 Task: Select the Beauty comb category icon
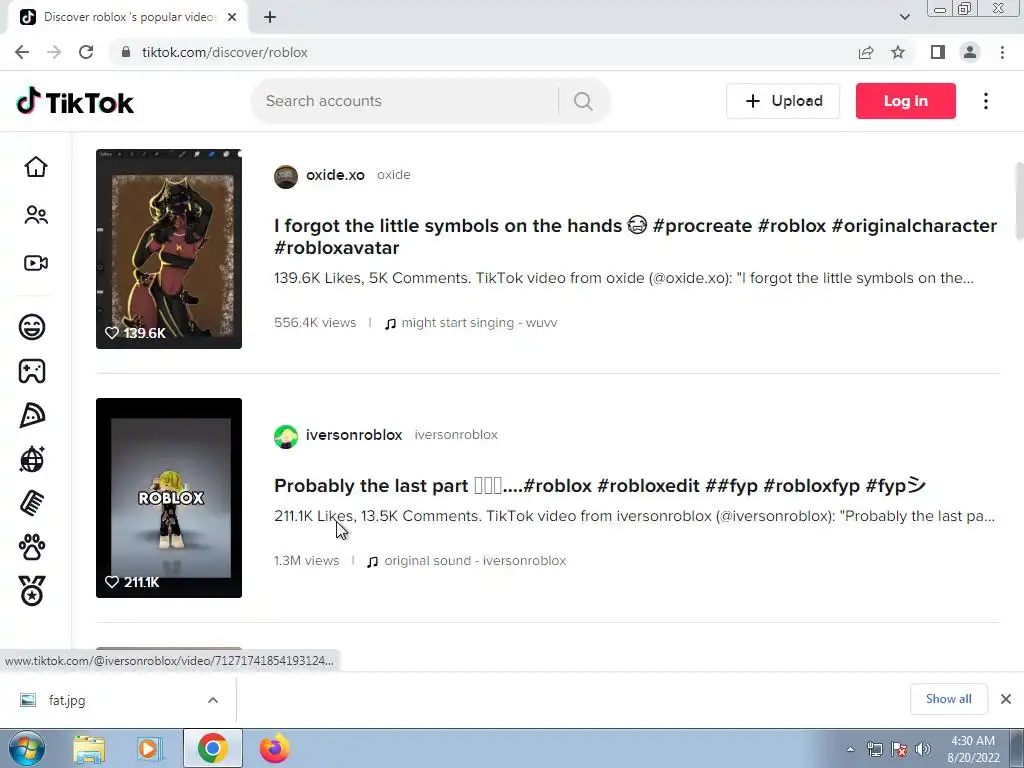coord(32,504)
